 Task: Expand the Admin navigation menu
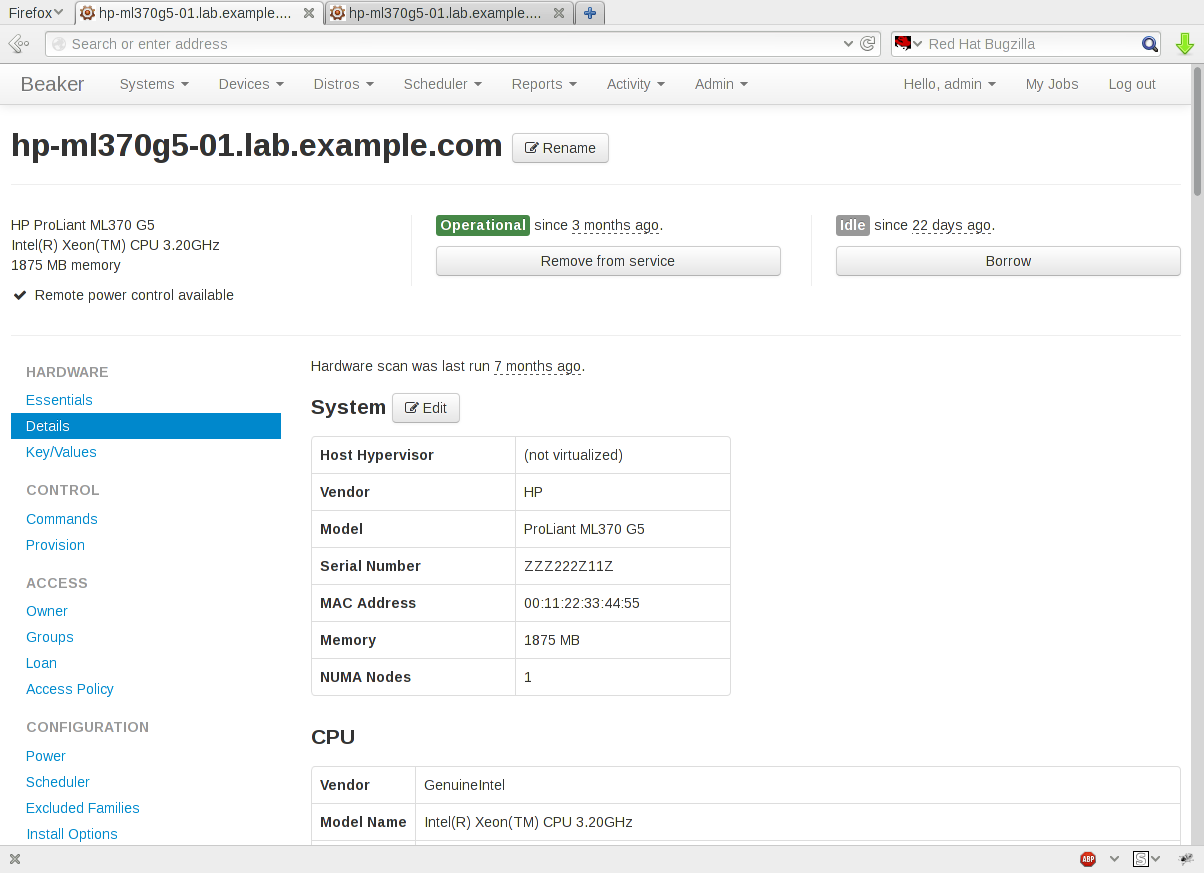point(721,84)
